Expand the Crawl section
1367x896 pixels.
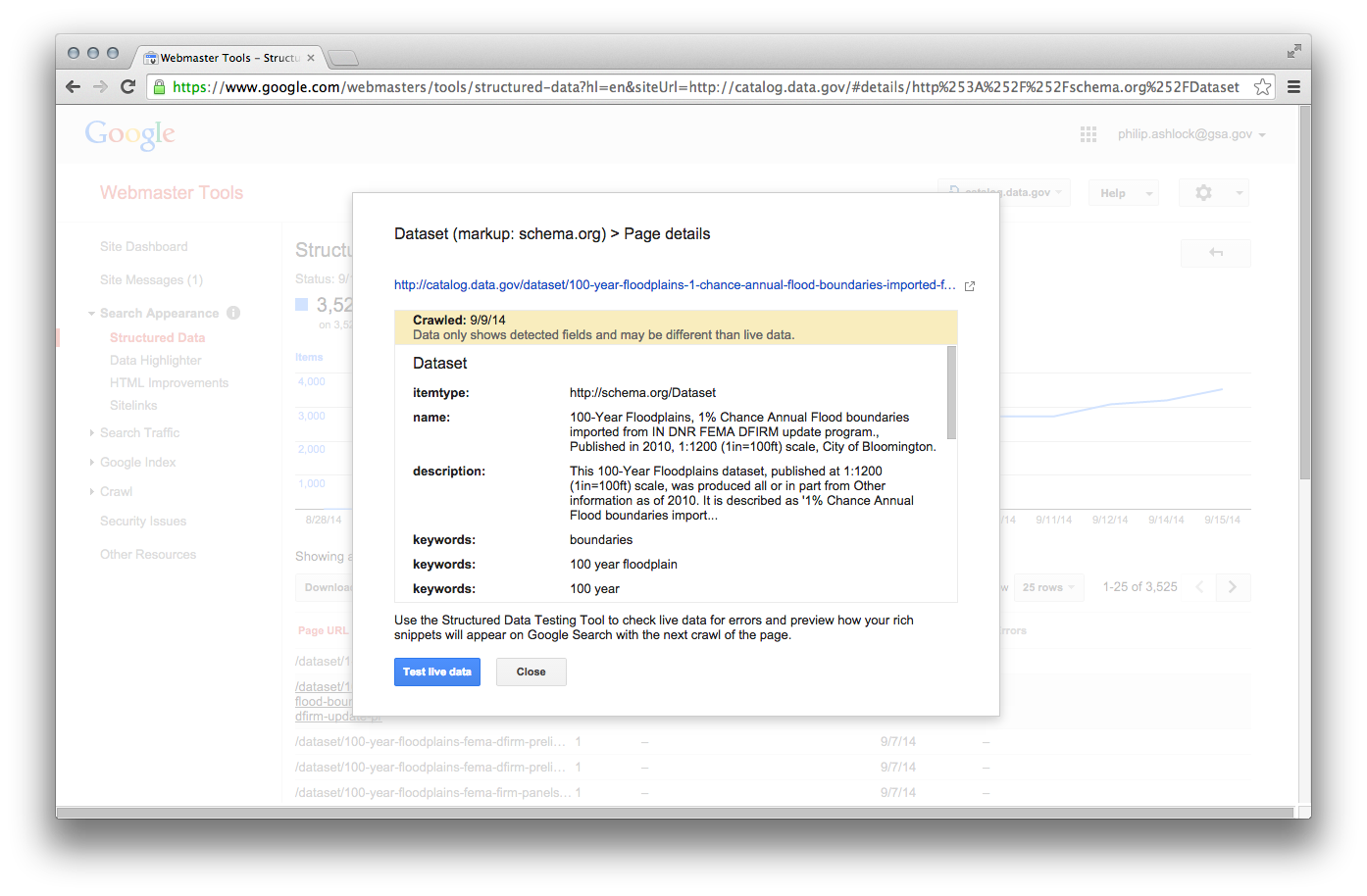91,491
